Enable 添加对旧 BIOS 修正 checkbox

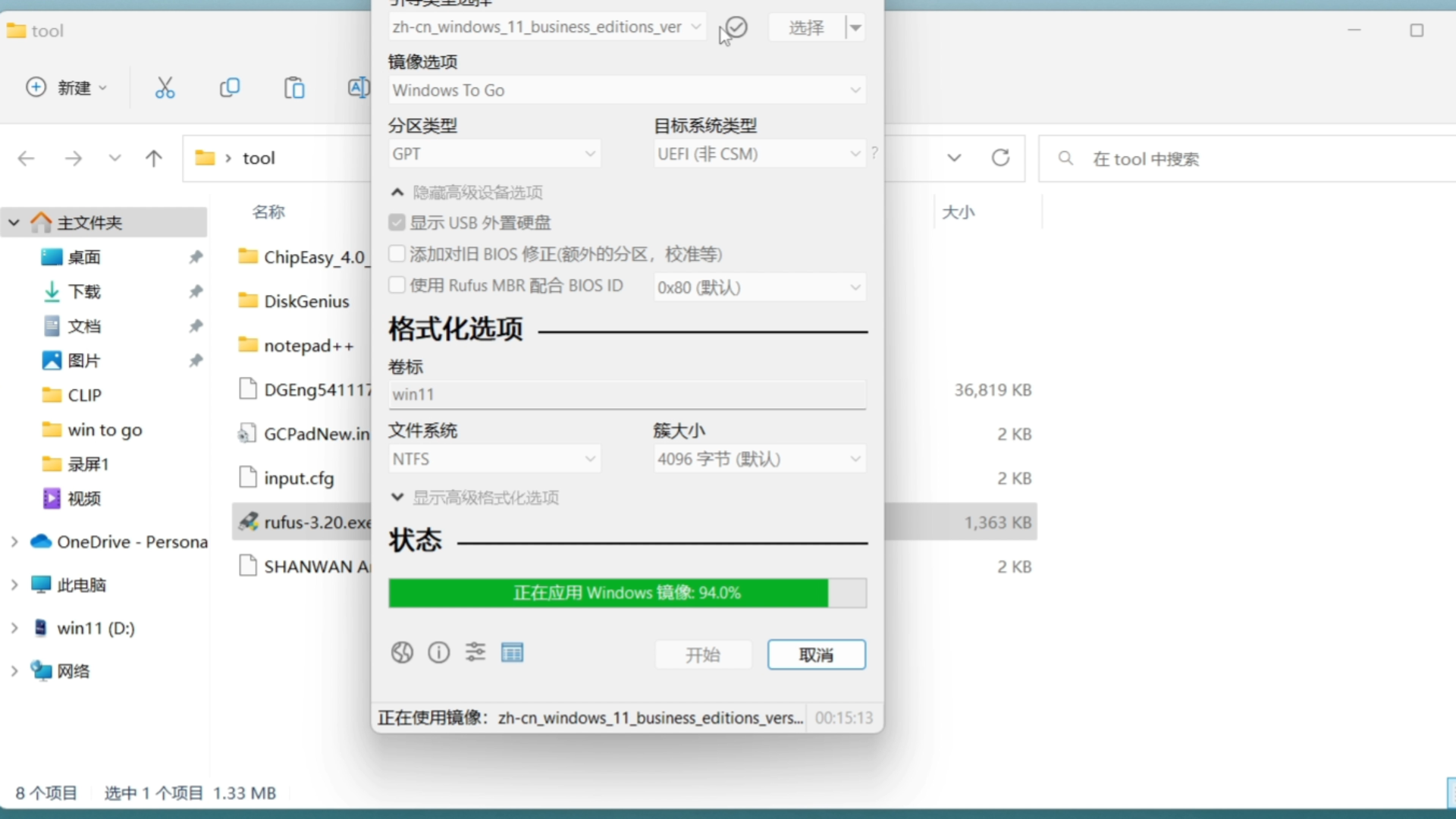pyautogui.click(x=397, y=254)
